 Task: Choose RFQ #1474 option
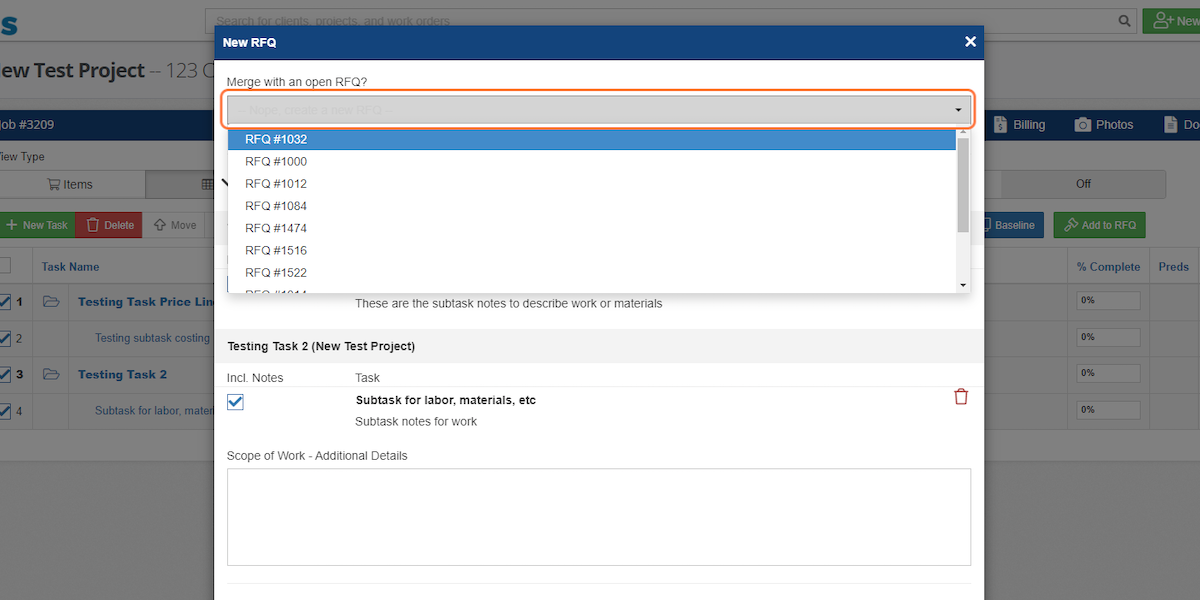[276, 228]
